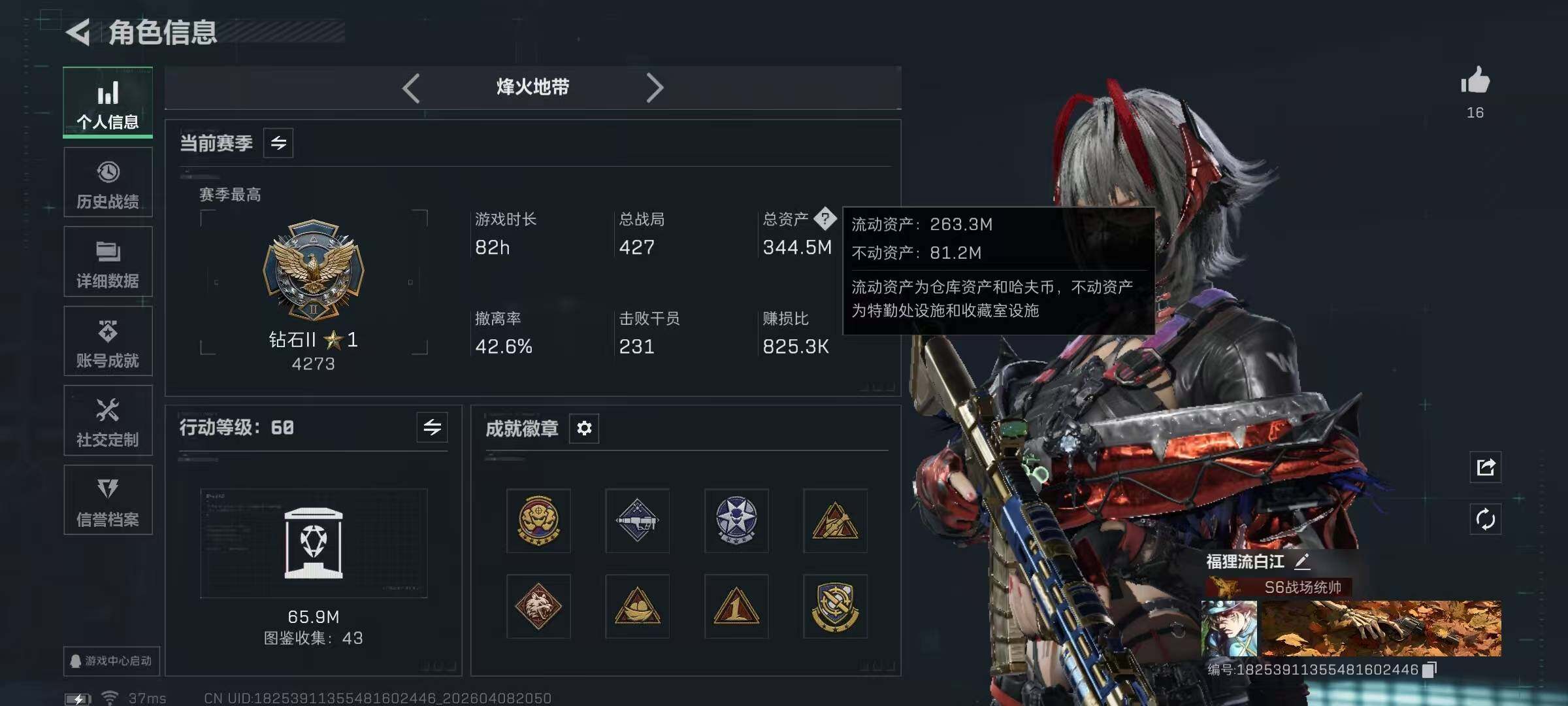Refresh the character model view

coord(1486,519)
